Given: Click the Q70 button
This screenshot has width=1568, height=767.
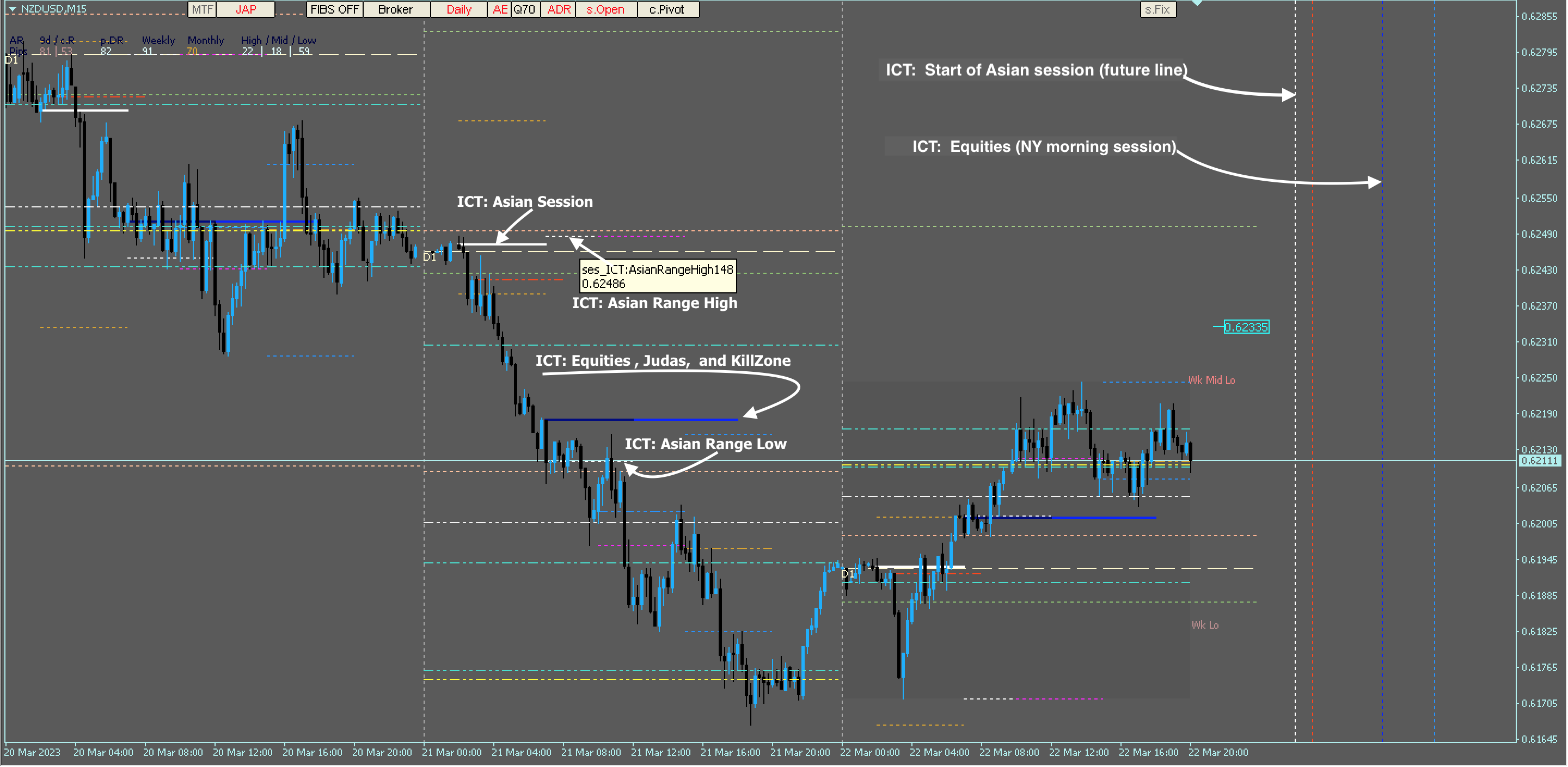Looking at the screenshot, I should (524, 9).
